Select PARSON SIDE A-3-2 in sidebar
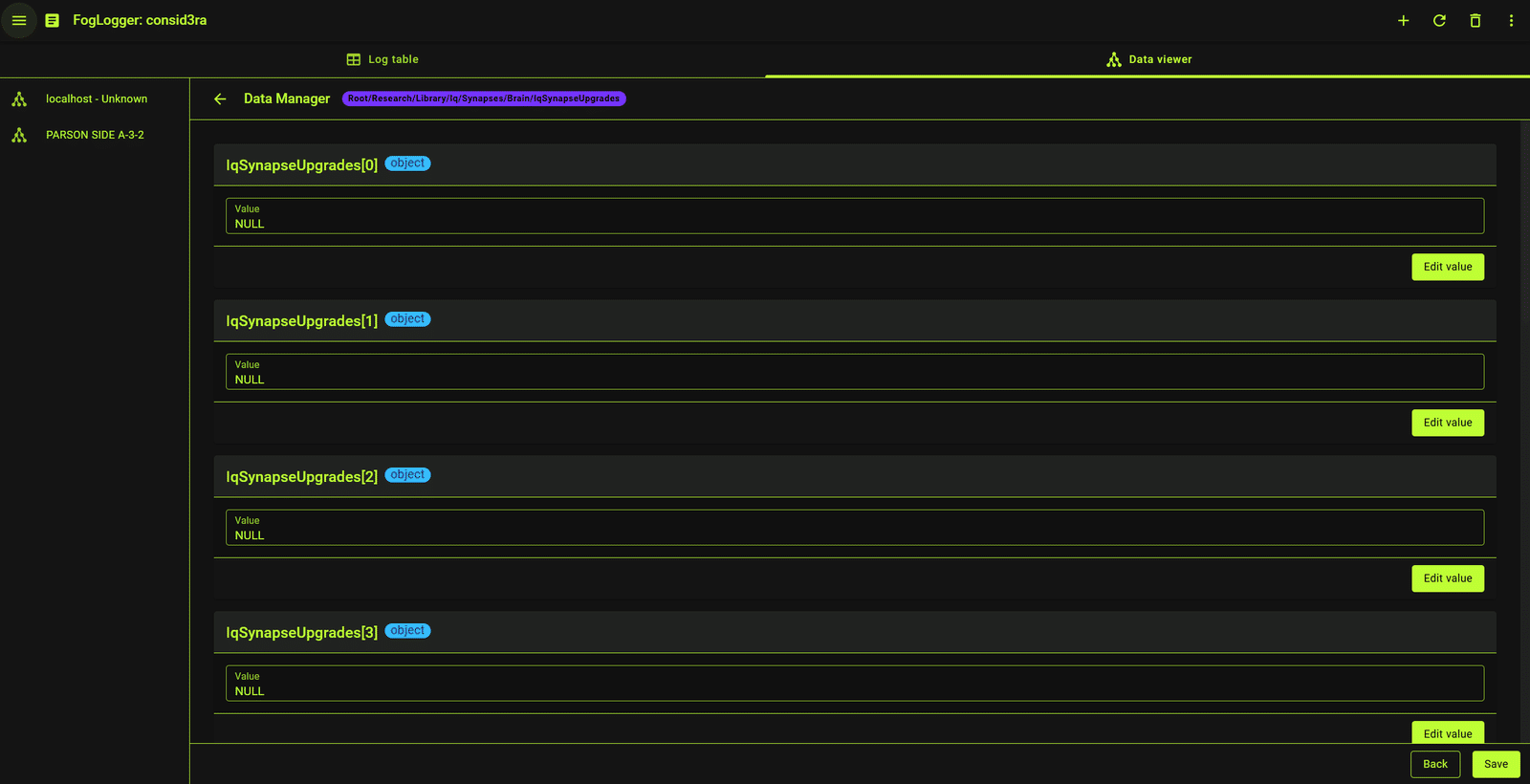Screen dimensions: 1530x784 95,135
